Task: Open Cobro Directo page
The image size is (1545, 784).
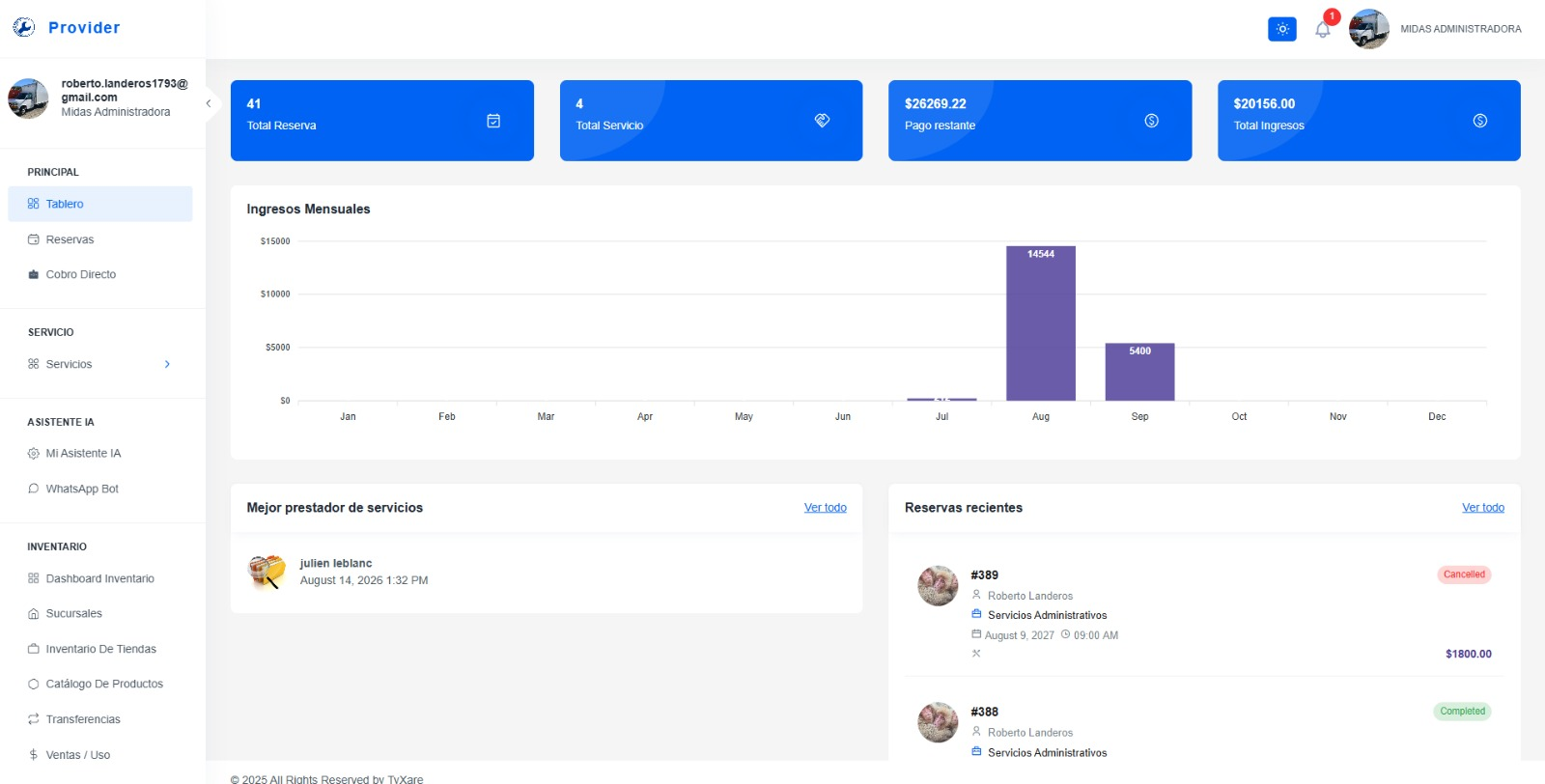Action: pos(100,274)
